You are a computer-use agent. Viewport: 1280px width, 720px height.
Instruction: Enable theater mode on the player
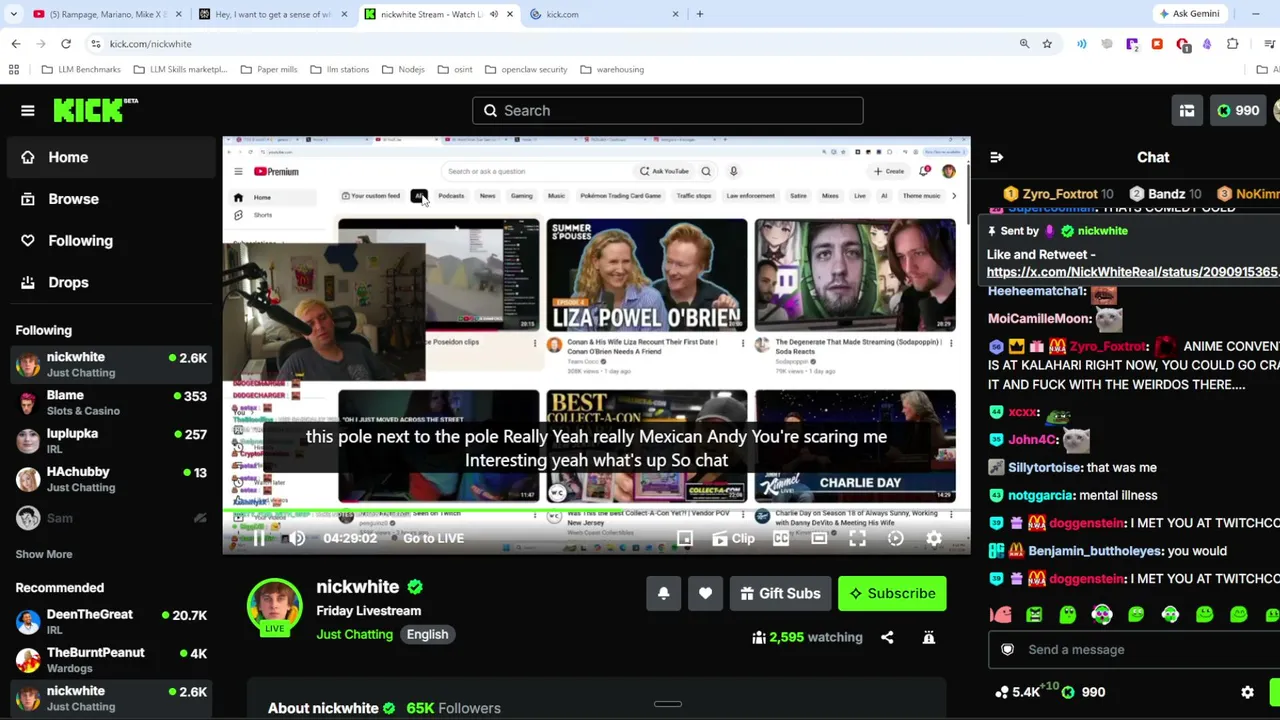pos(819,538)
